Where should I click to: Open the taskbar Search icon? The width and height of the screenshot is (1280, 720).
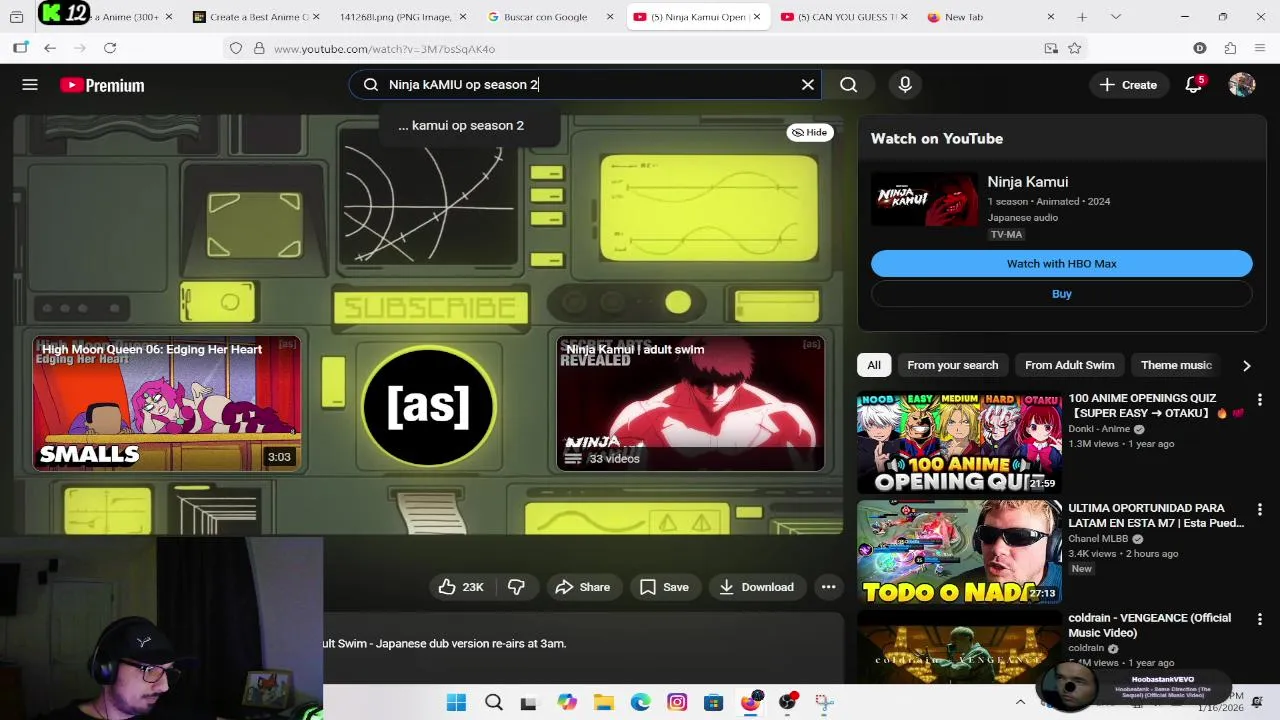[x=493, y=702]
